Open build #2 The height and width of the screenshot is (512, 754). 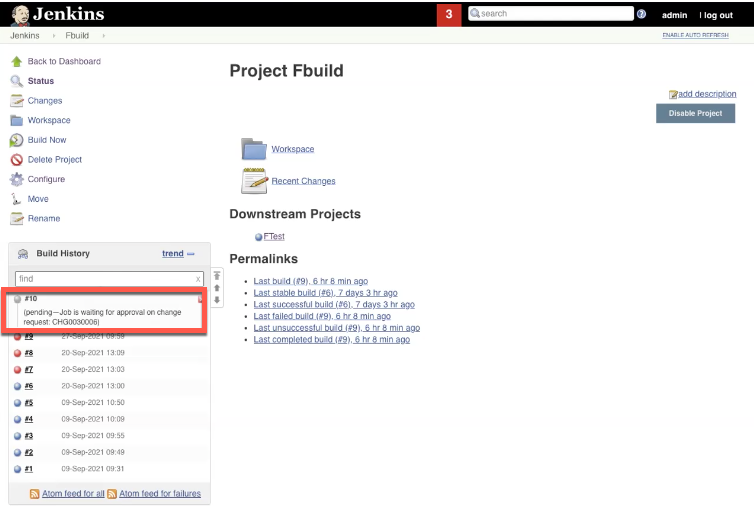[x=29, y=453]
